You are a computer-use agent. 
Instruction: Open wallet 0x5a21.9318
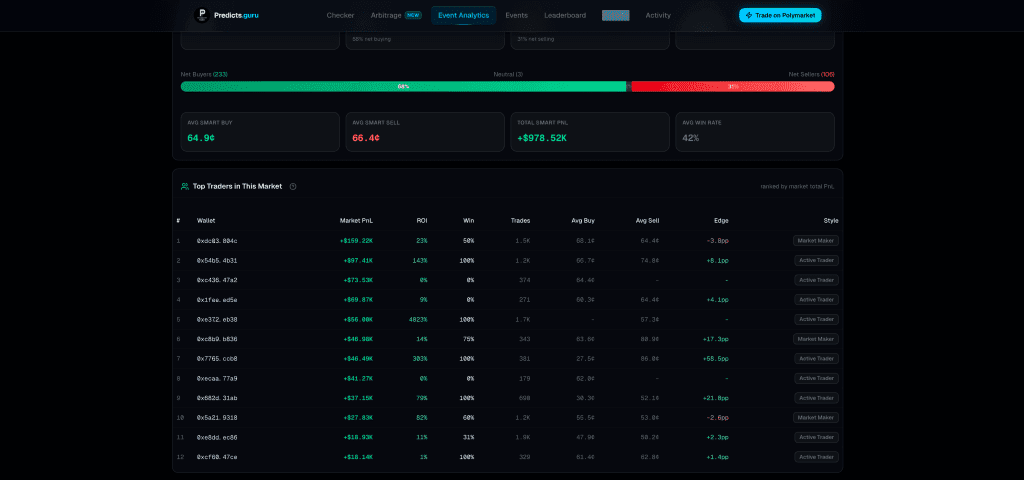[x=217, y=417]
